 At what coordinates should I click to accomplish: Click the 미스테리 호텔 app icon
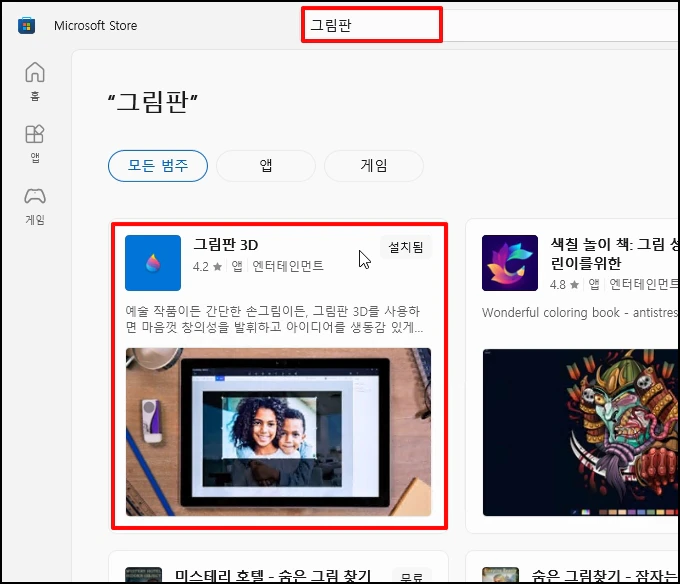[x=143, y=575]
